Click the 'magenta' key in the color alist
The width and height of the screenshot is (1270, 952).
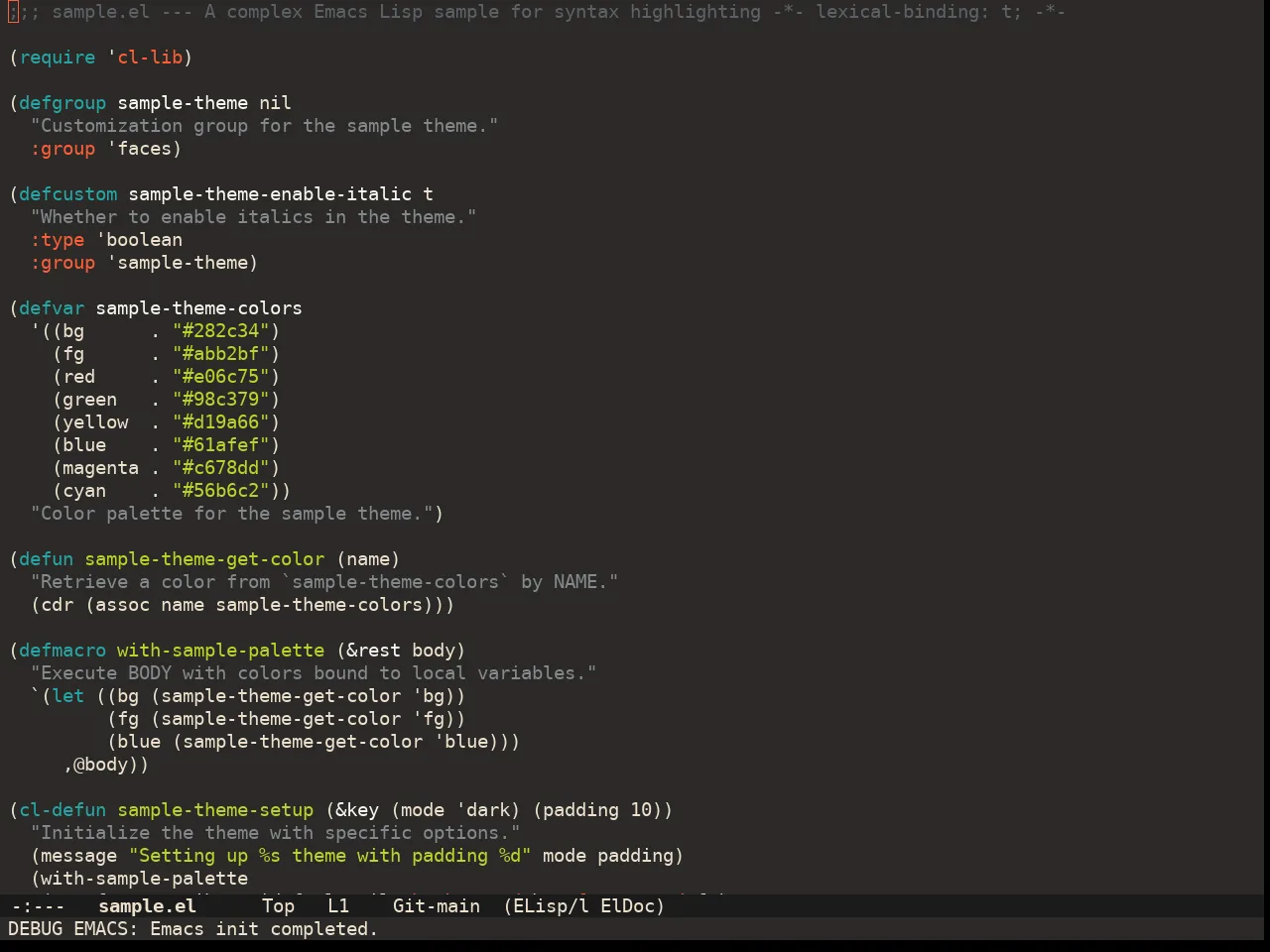pyautogui.click(x=101, y=468)
